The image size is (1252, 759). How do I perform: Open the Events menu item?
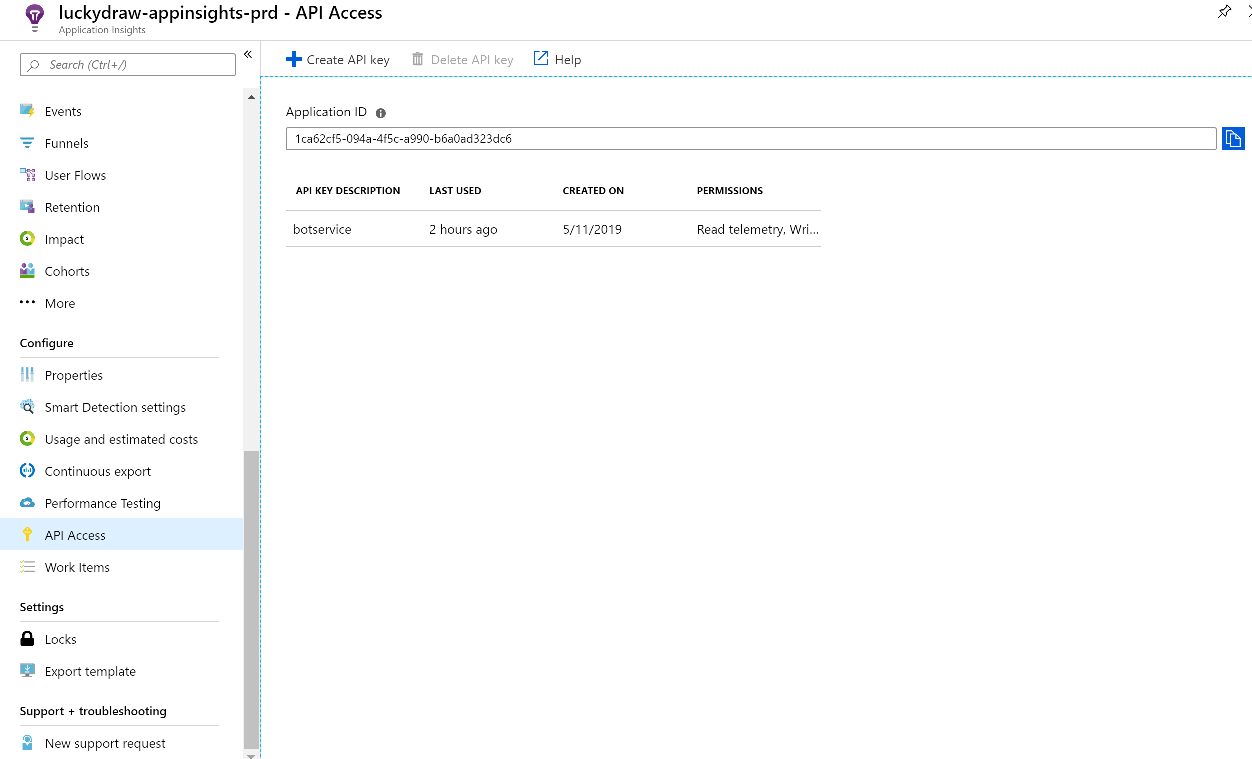(x=63, y=111)
